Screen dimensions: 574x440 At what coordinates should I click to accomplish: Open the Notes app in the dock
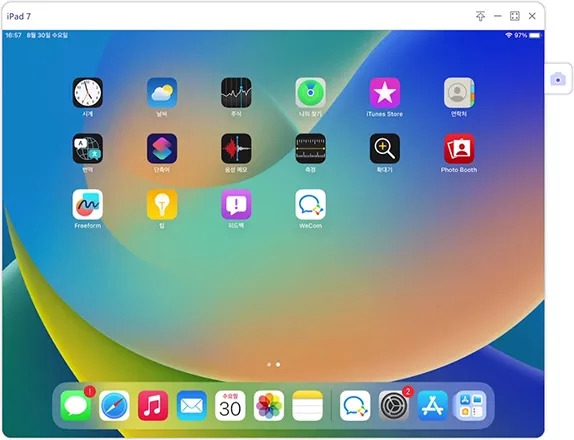(x=308, y=406)
